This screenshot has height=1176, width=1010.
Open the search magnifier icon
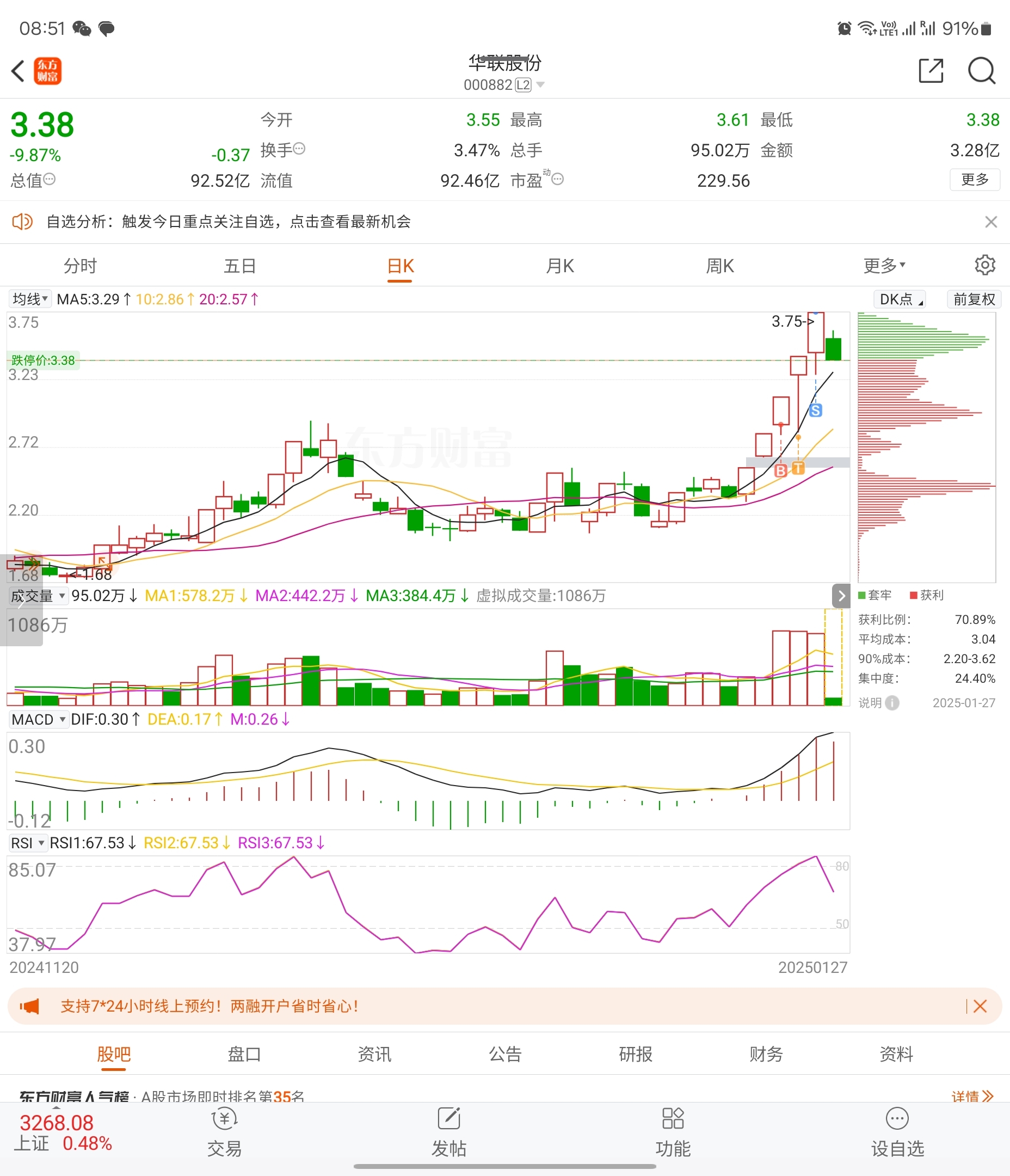tap(982, 71)
